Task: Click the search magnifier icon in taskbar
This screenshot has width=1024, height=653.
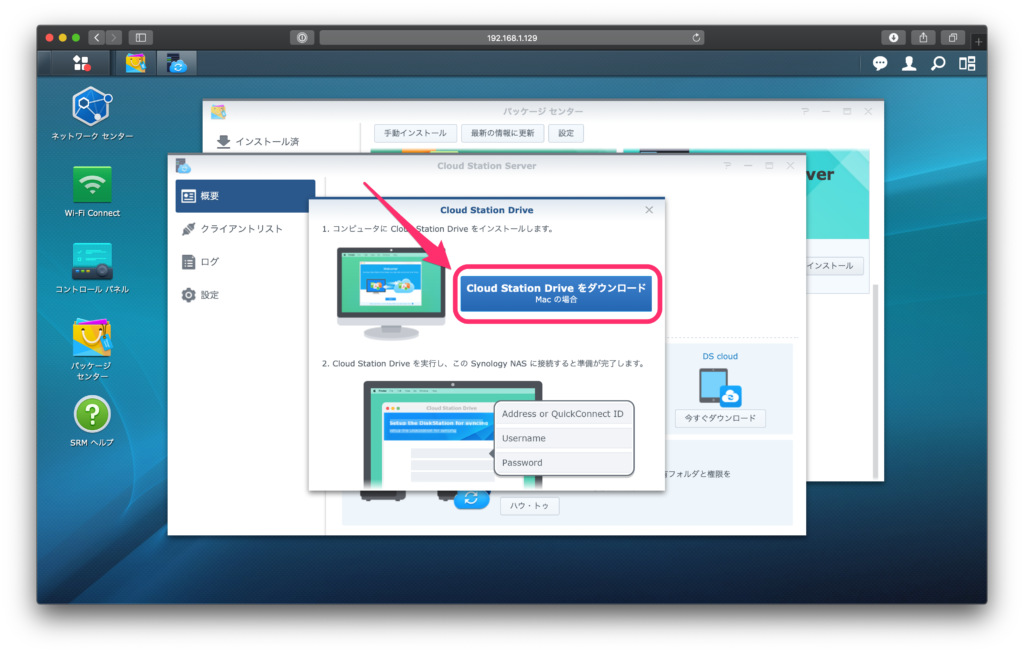Action: pos(938,64)
